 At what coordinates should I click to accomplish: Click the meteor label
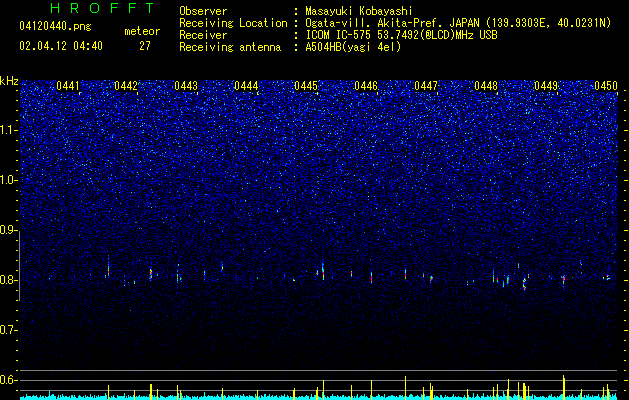142,31
